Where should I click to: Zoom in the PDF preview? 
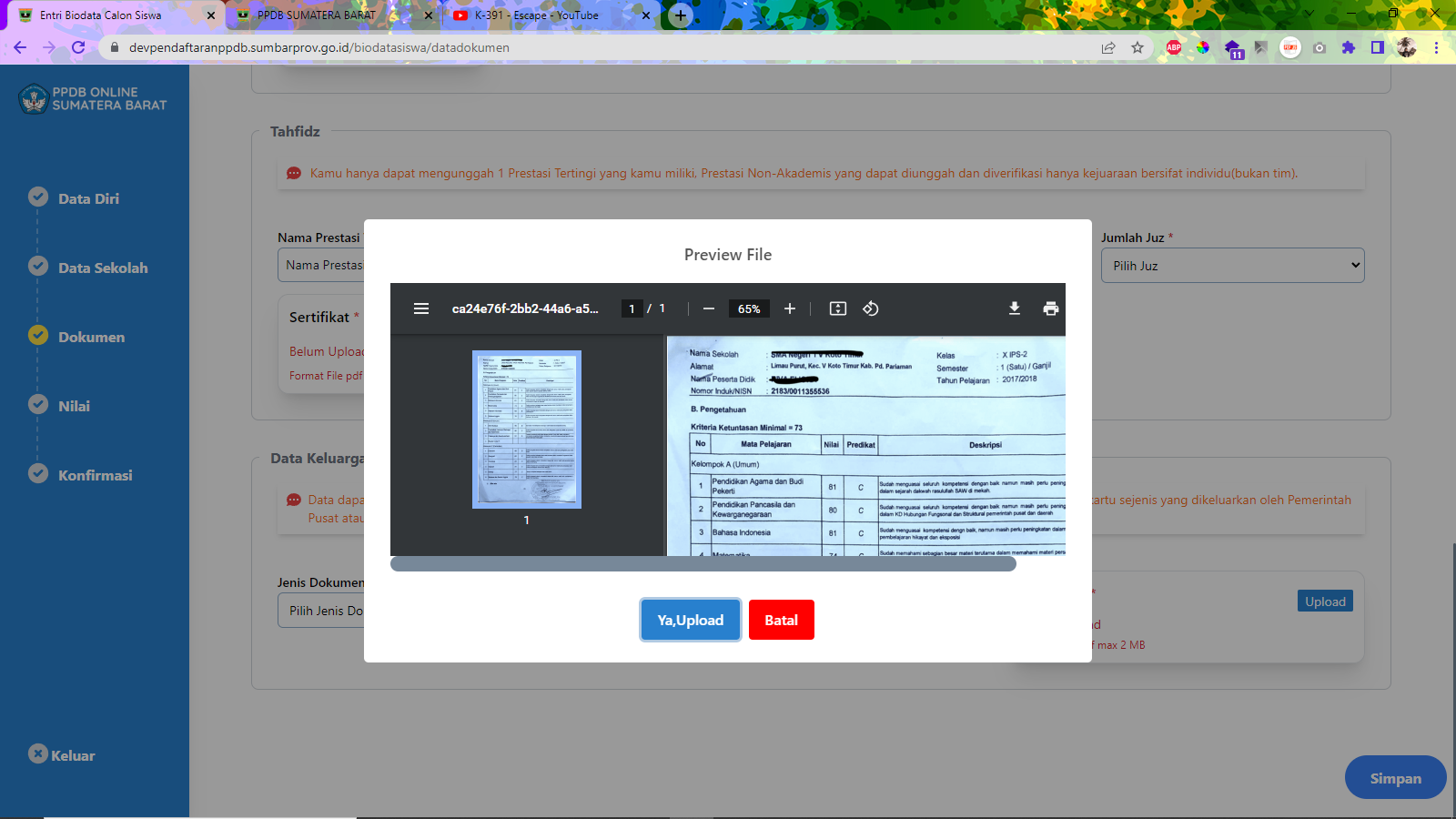point(790,308)
